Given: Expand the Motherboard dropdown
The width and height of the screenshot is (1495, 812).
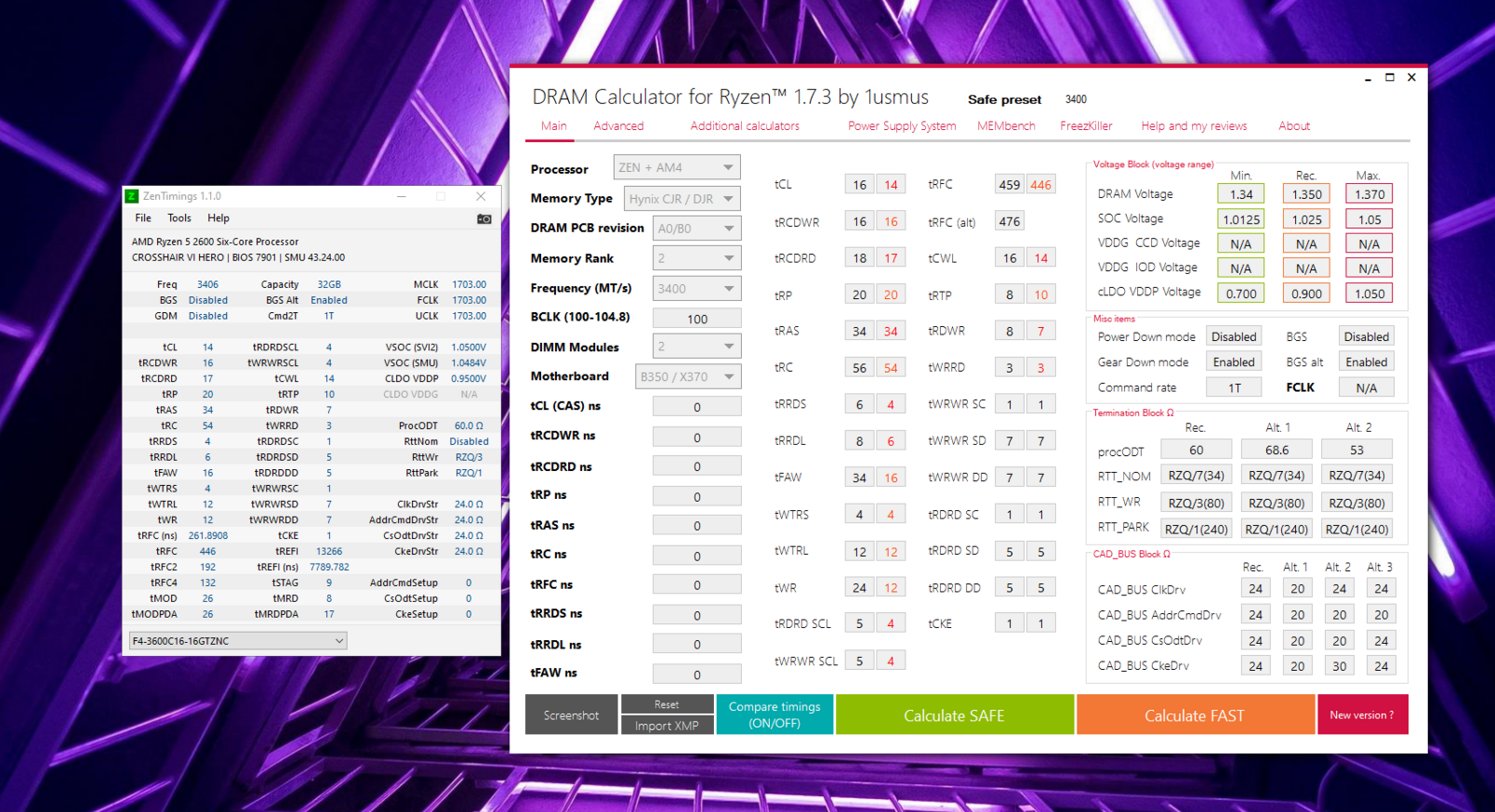Looking at the screenshot, I should [688, 377].
